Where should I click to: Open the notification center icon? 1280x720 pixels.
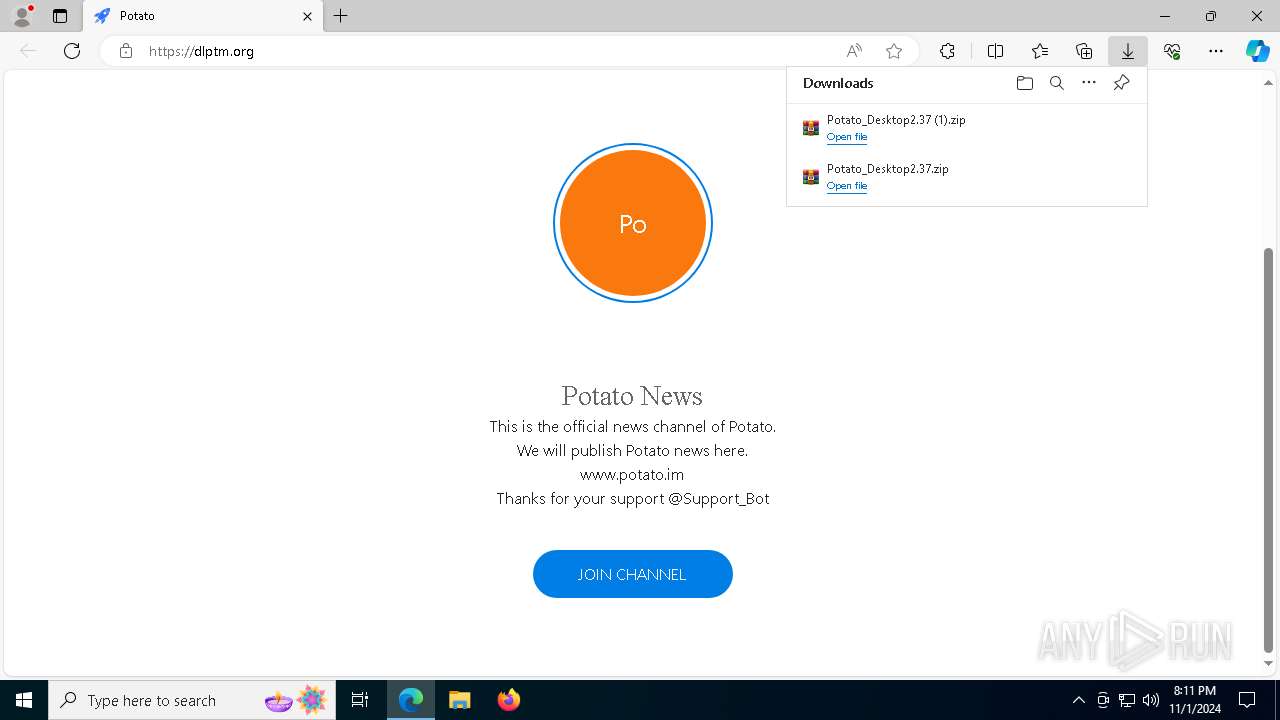click(x=1247, y=700)
